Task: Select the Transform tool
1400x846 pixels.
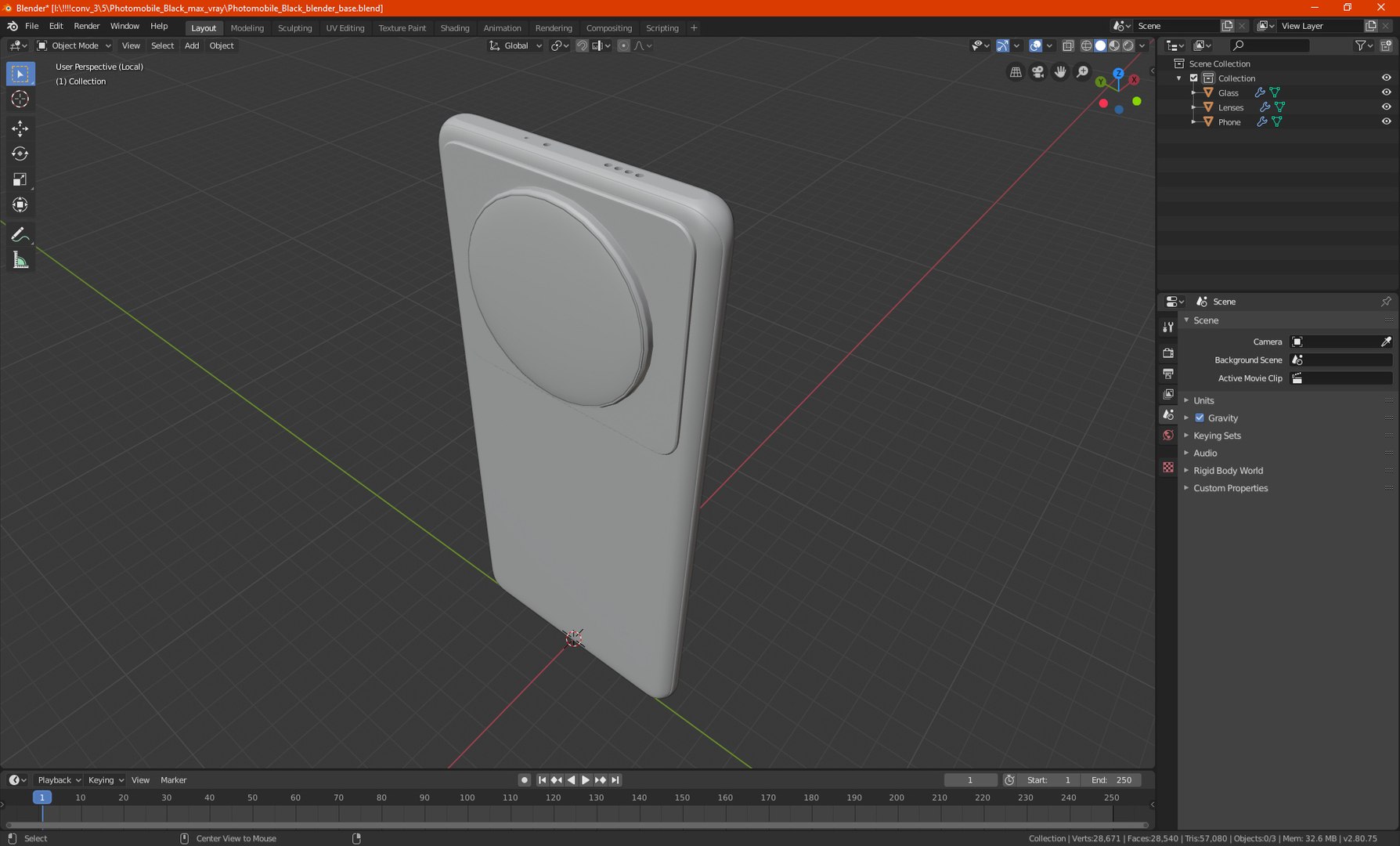Action: (x=20, y=205)
